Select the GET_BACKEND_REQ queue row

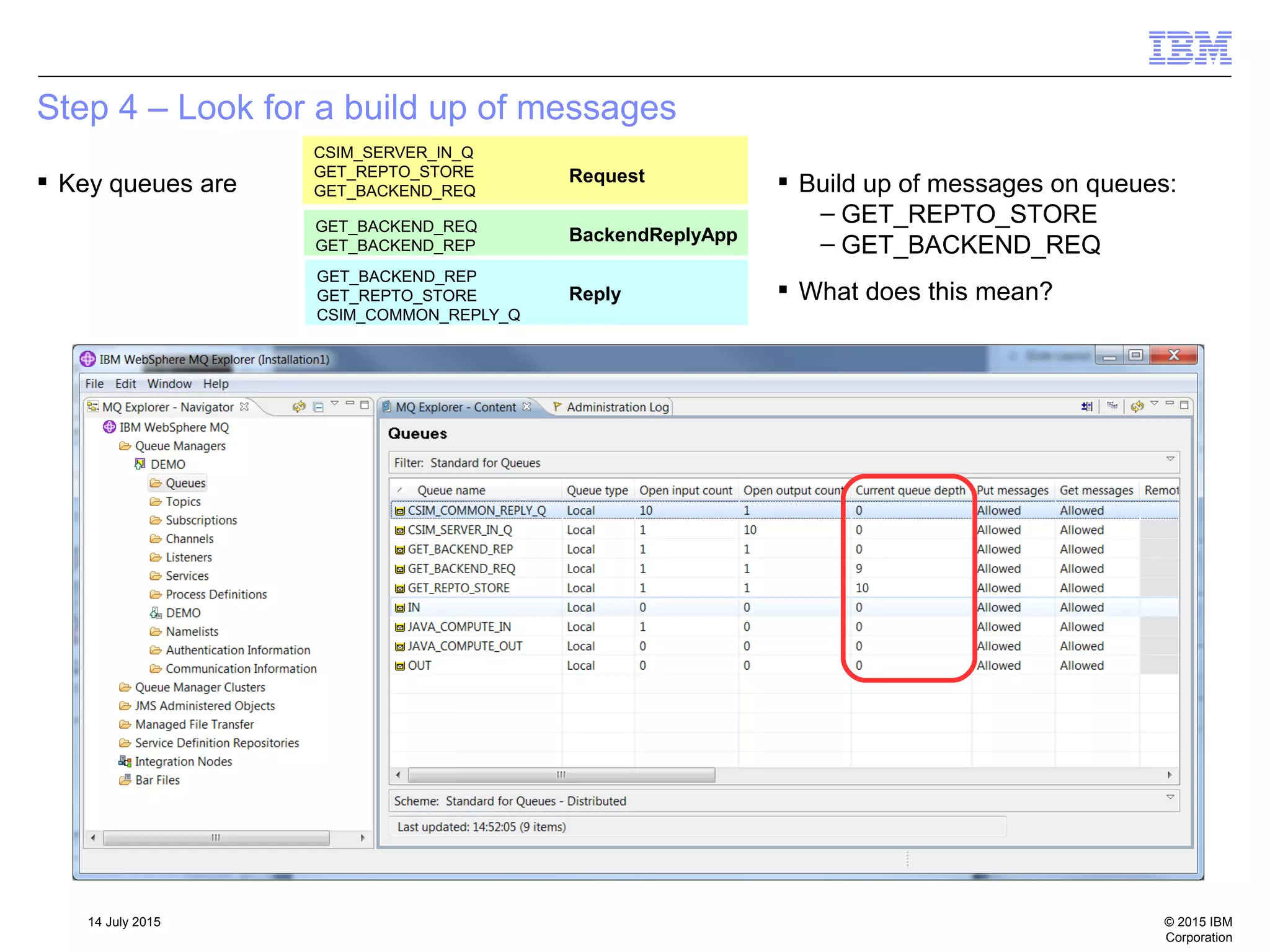(x=784, y=568)
